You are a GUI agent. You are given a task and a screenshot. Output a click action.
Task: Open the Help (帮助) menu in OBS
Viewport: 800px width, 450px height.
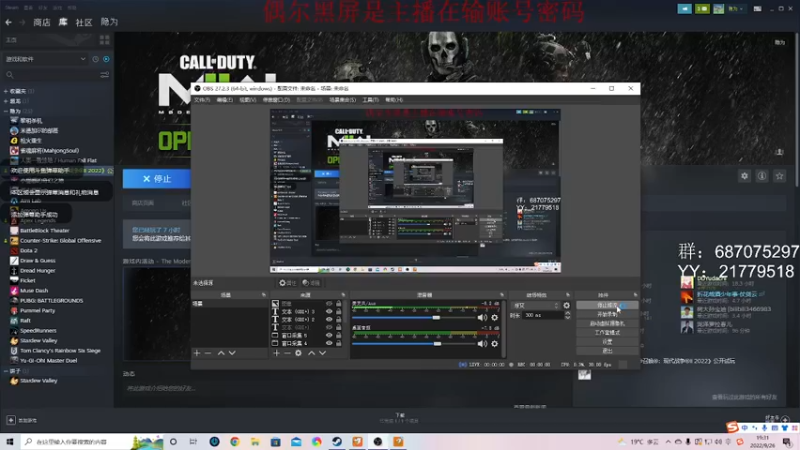[394, 100]
